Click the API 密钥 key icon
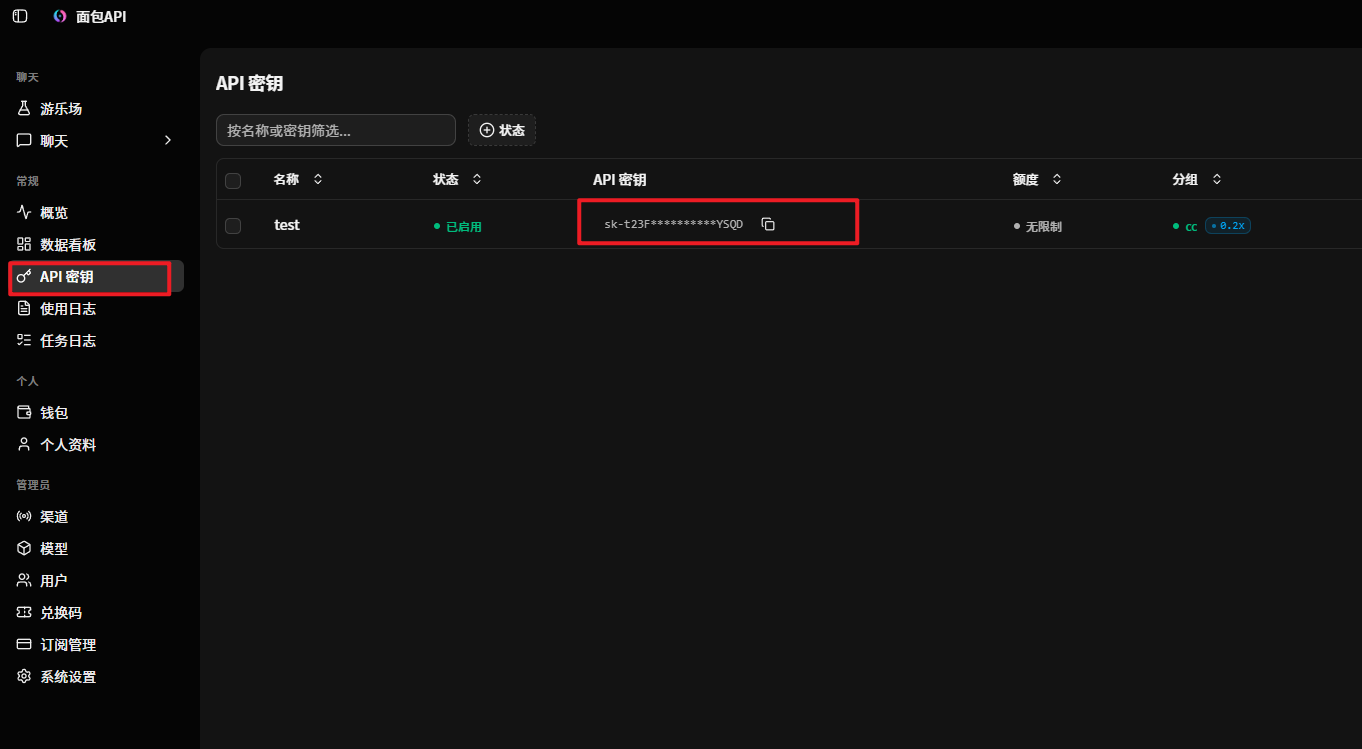Screen dimensions: 1362x749 (25, 277)
